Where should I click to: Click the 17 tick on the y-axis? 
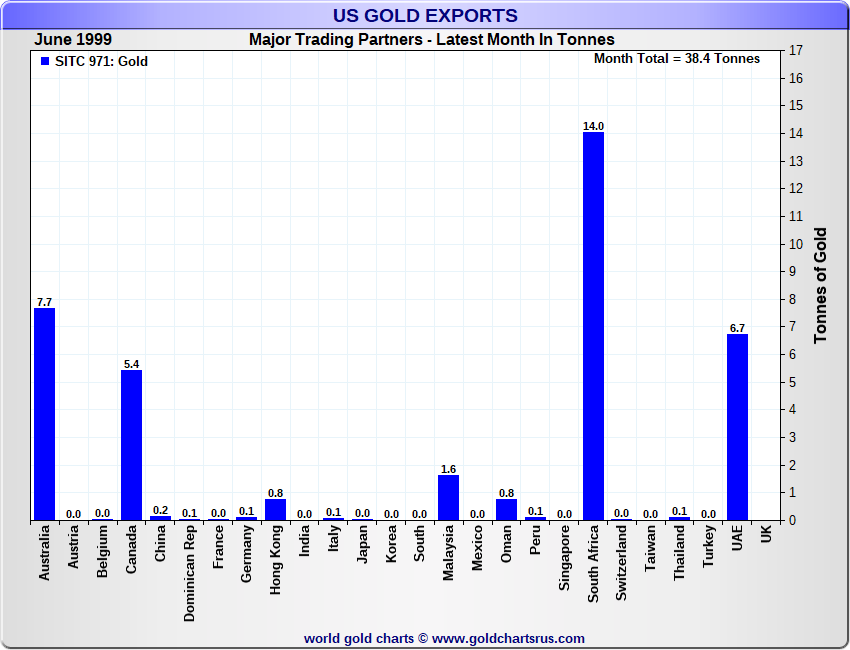(x=796, y=50)
